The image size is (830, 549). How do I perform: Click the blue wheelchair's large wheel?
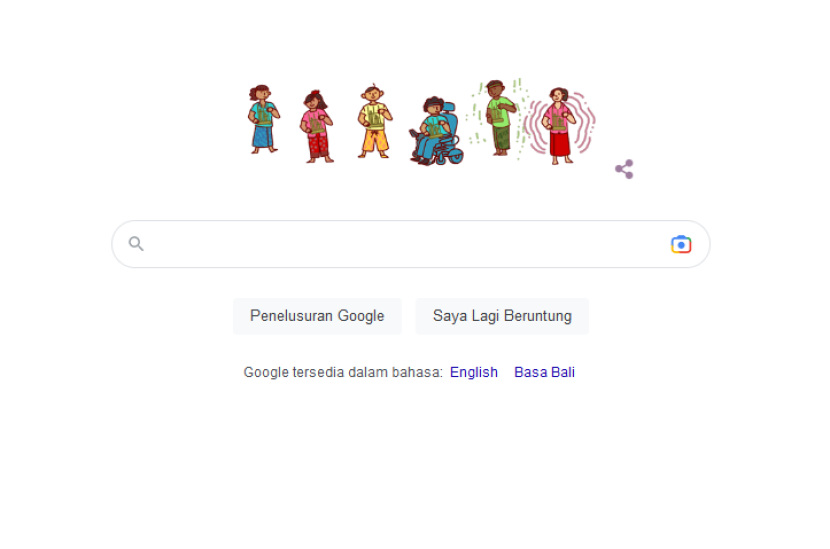pos(455,156)
